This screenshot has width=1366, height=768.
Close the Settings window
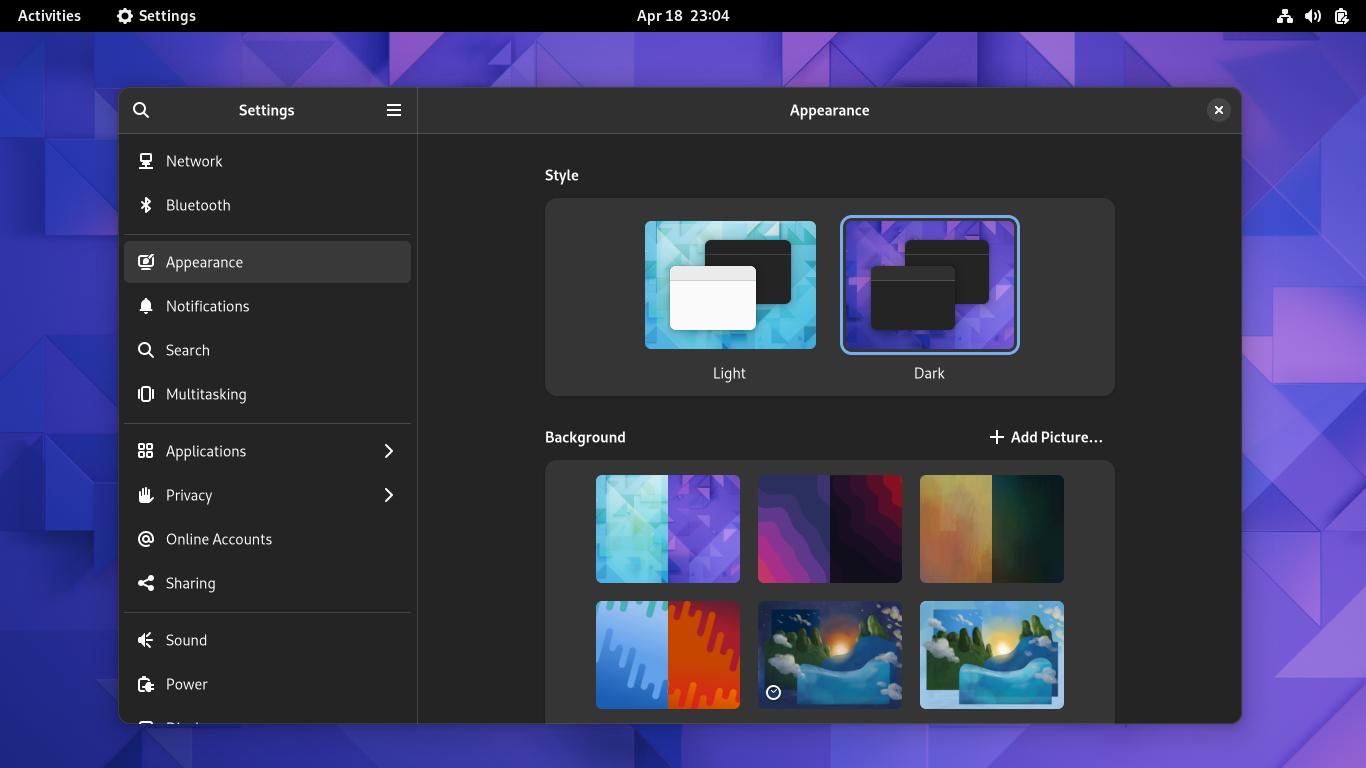click(1218, 110)
